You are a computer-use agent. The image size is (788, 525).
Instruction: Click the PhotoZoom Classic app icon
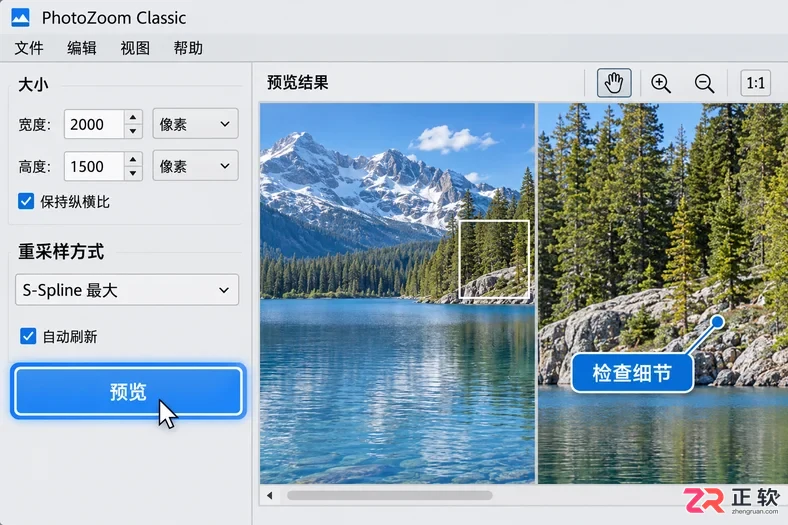coord(20,18)
